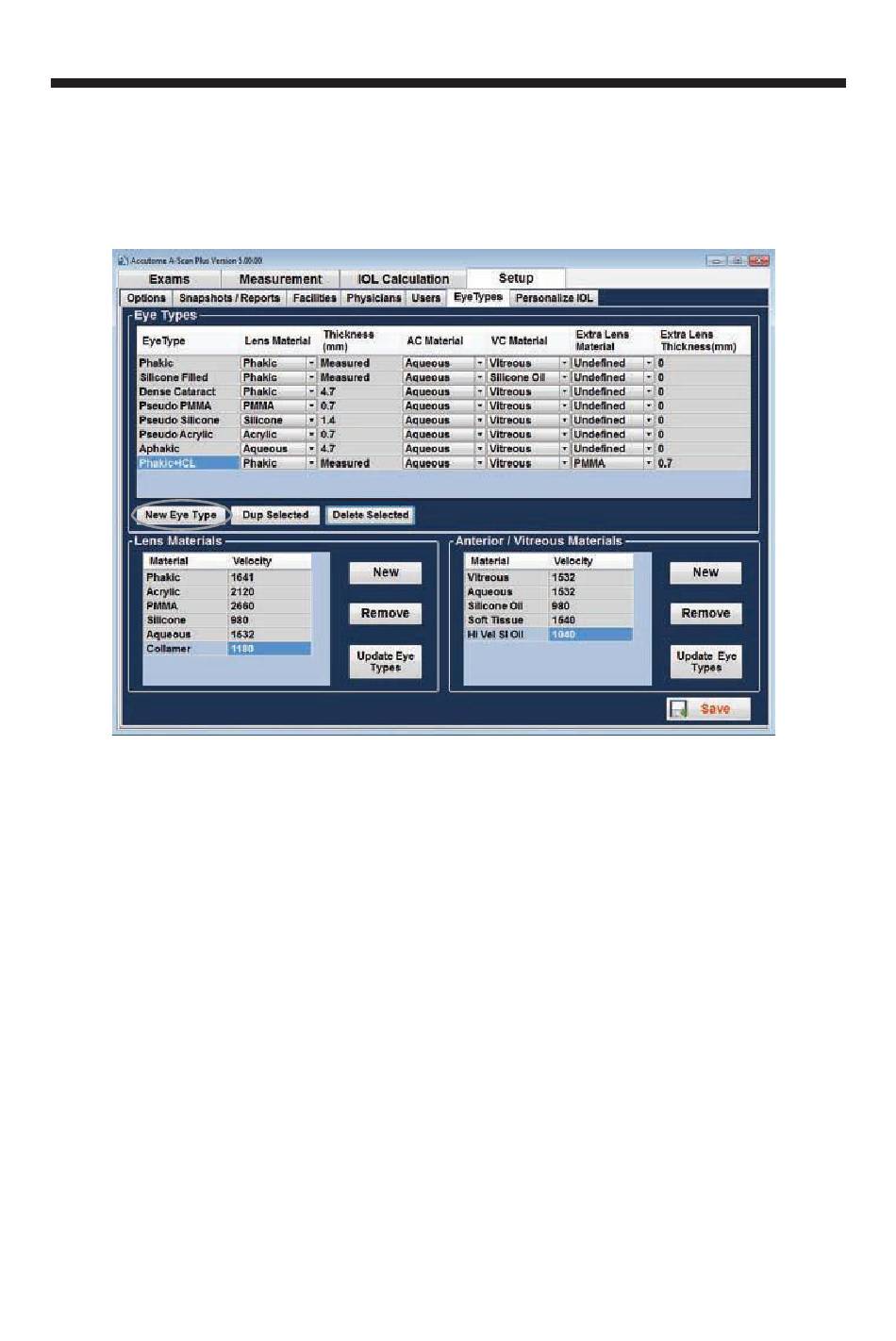
Task: Click the Accutome app icon in title bar
Action: (123, 260)
